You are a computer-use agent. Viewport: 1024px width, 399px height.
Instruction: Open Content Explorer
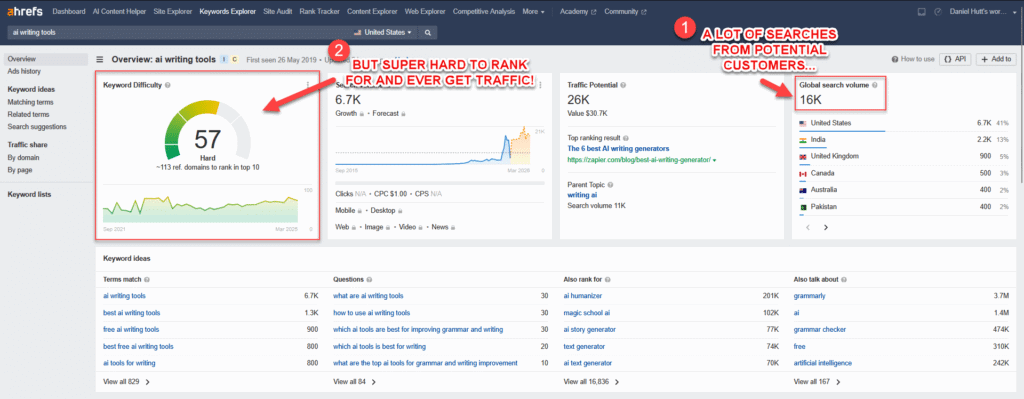[x=373, y=12]
